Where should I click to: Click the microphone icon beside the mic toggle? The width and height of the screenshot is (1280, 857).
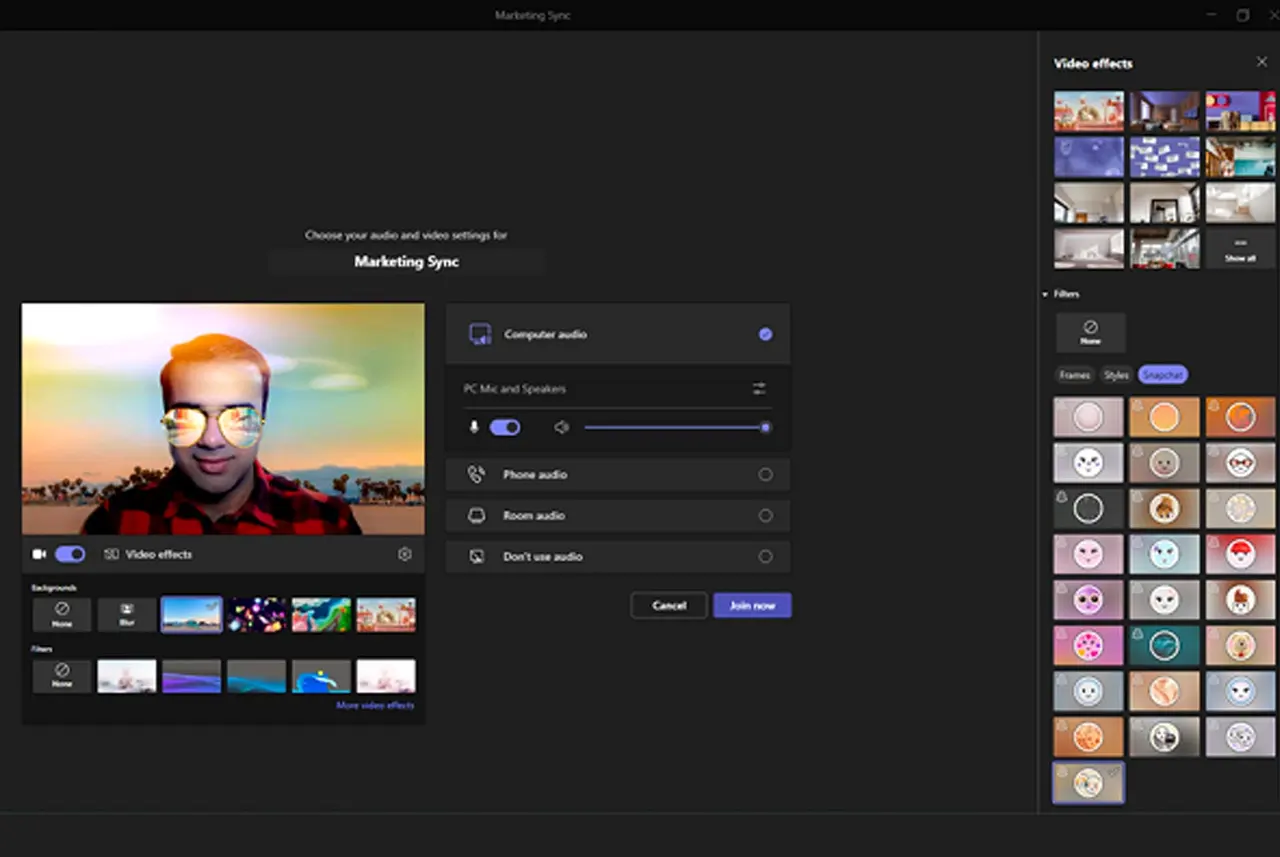474,427
